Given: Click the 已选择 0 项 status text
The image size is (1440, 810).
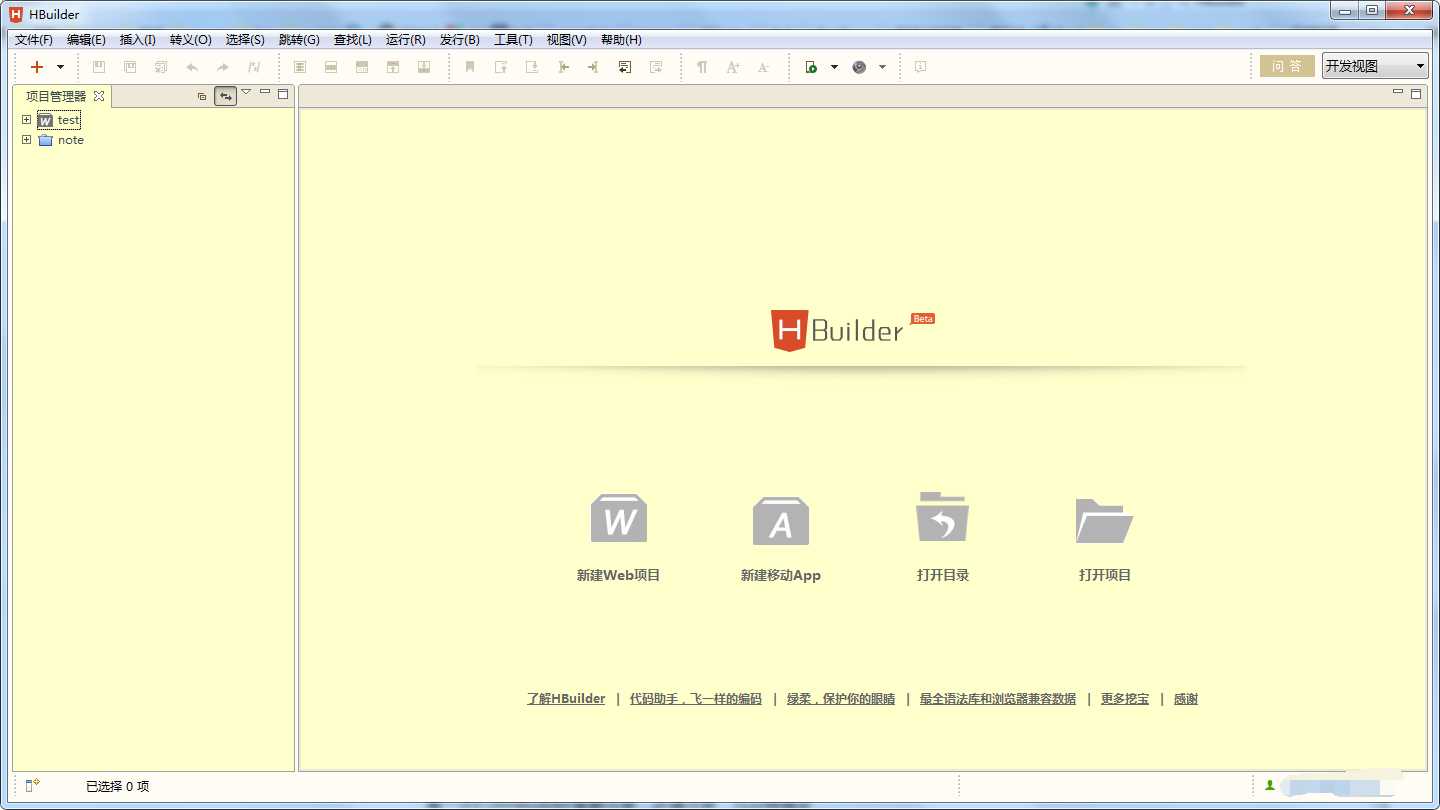Looking at the screenshot, I should click(118, 787).
